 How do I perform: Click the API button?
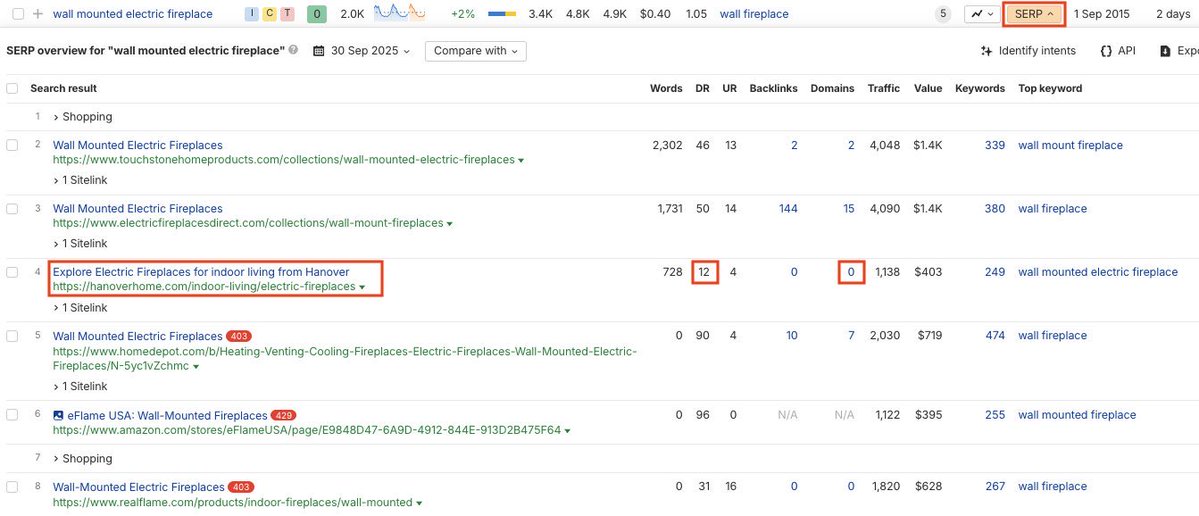coord(1118,50)
